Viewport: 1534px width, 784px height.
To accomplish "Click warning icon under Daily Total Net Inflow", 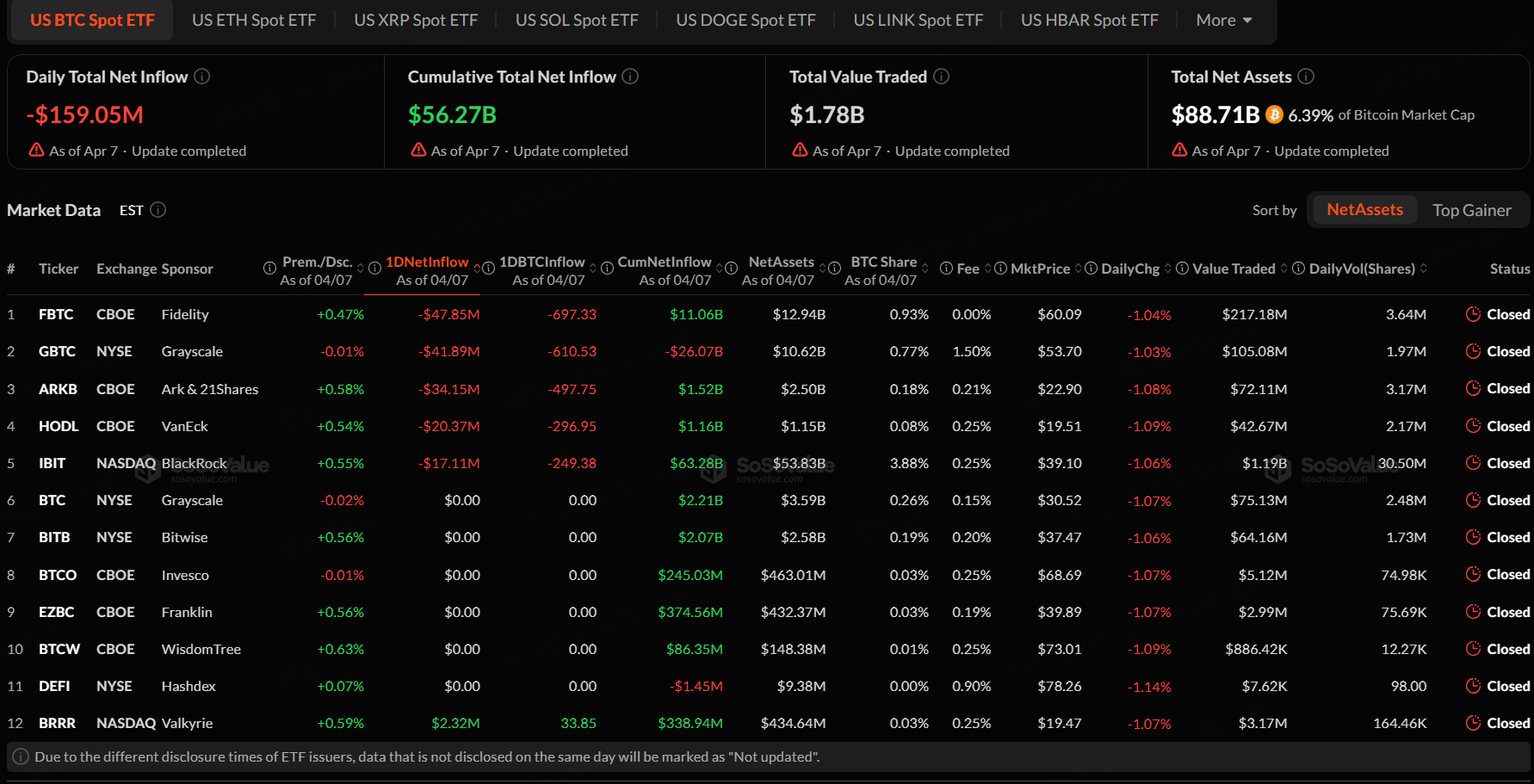I will tap(36, 150).
